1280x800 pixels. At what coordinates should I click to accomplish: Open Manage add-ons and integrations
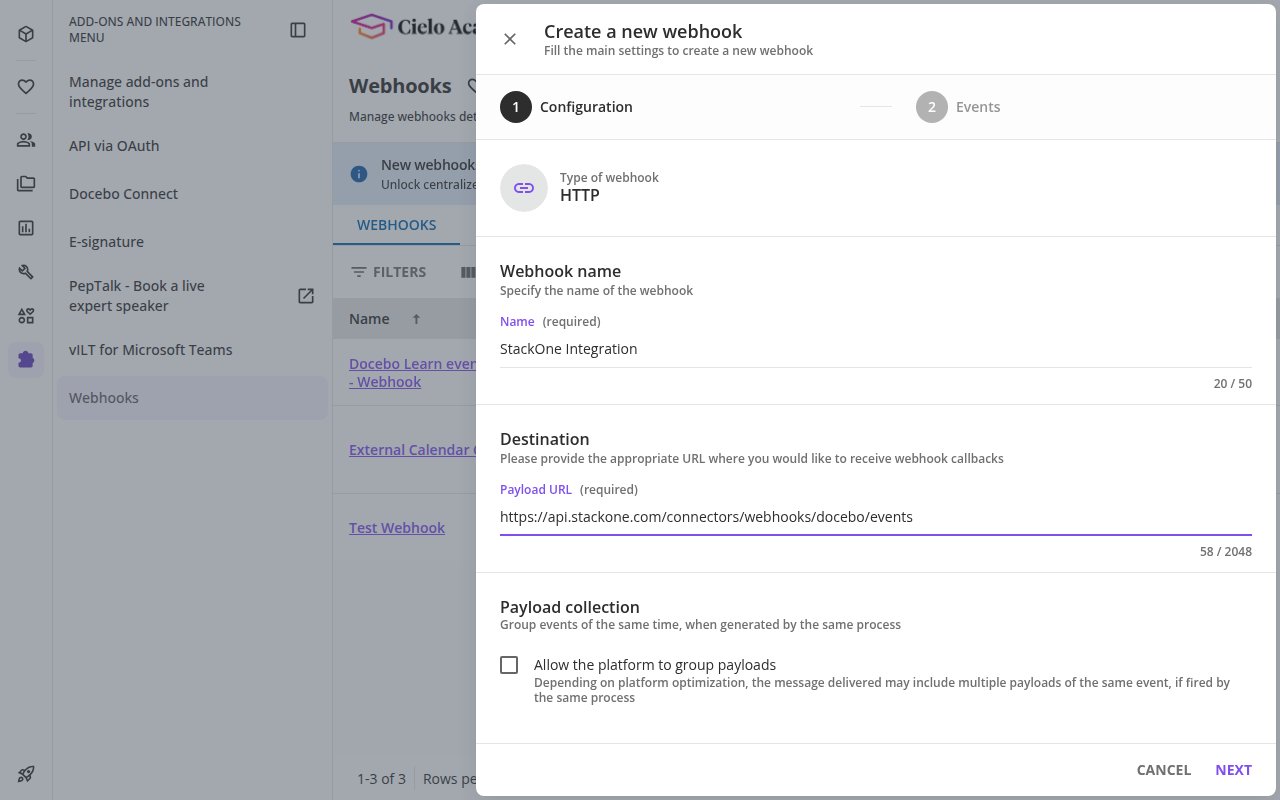click(192, 92)
